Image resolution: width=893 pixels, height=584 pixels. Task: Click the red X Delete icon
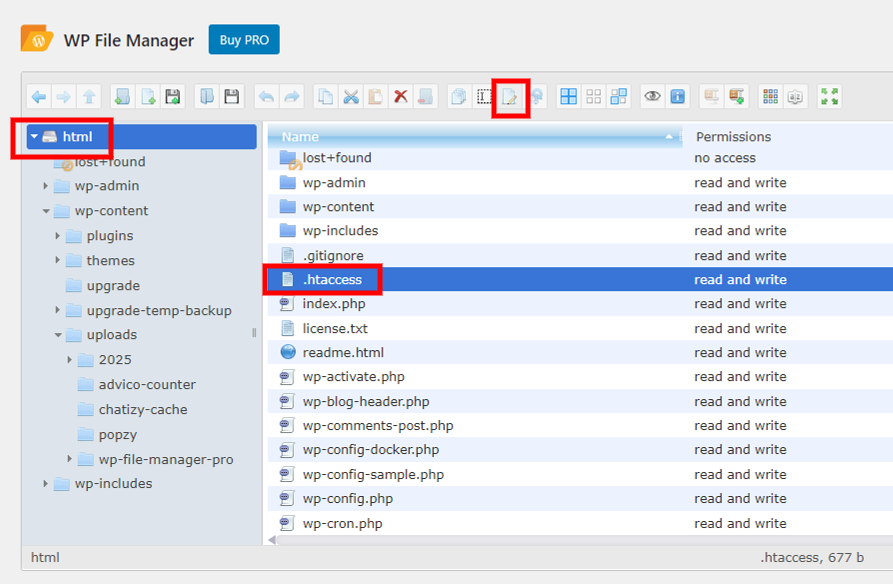(401, 97)
